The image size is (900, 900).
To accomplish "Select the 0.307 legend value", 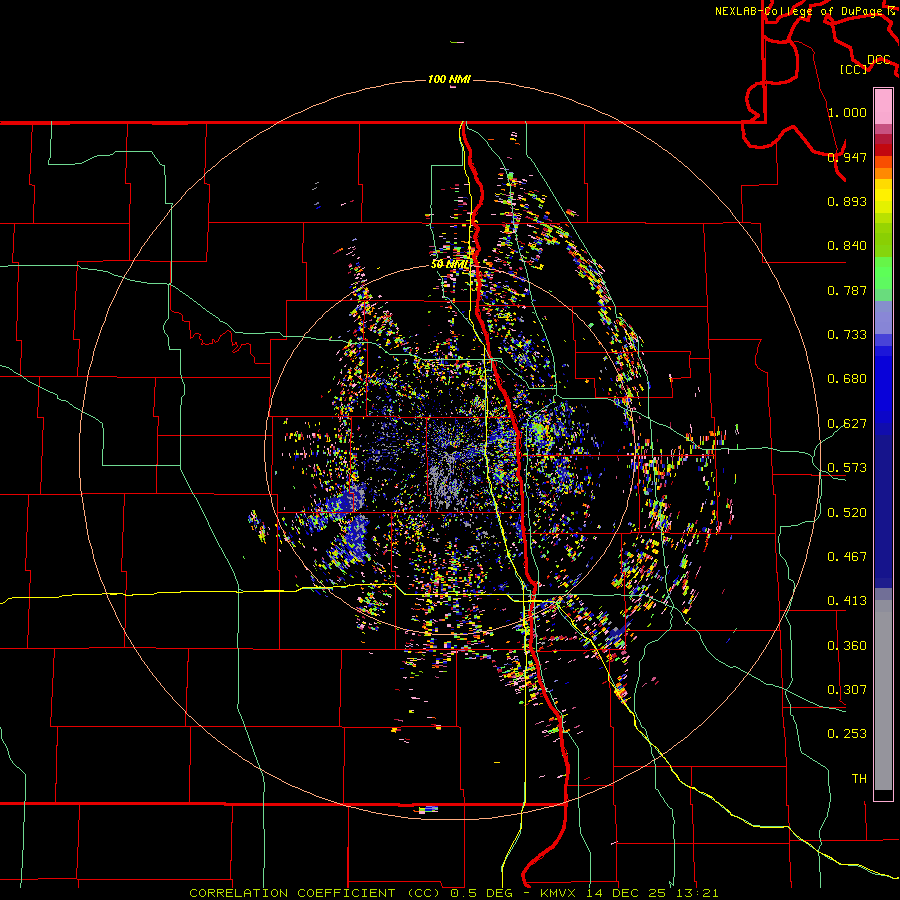I will click(x=847, y=690).
